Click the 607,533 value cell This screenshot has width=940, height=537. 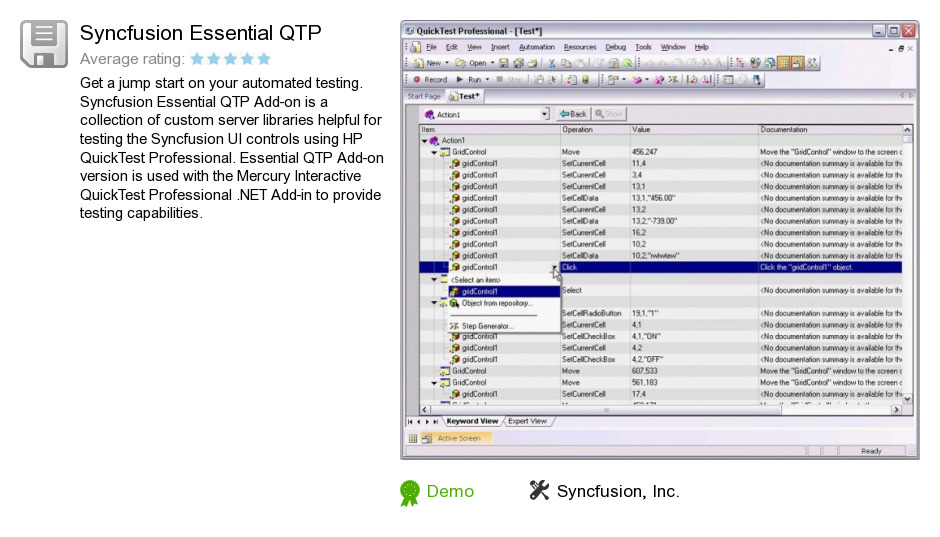[694, 372]
